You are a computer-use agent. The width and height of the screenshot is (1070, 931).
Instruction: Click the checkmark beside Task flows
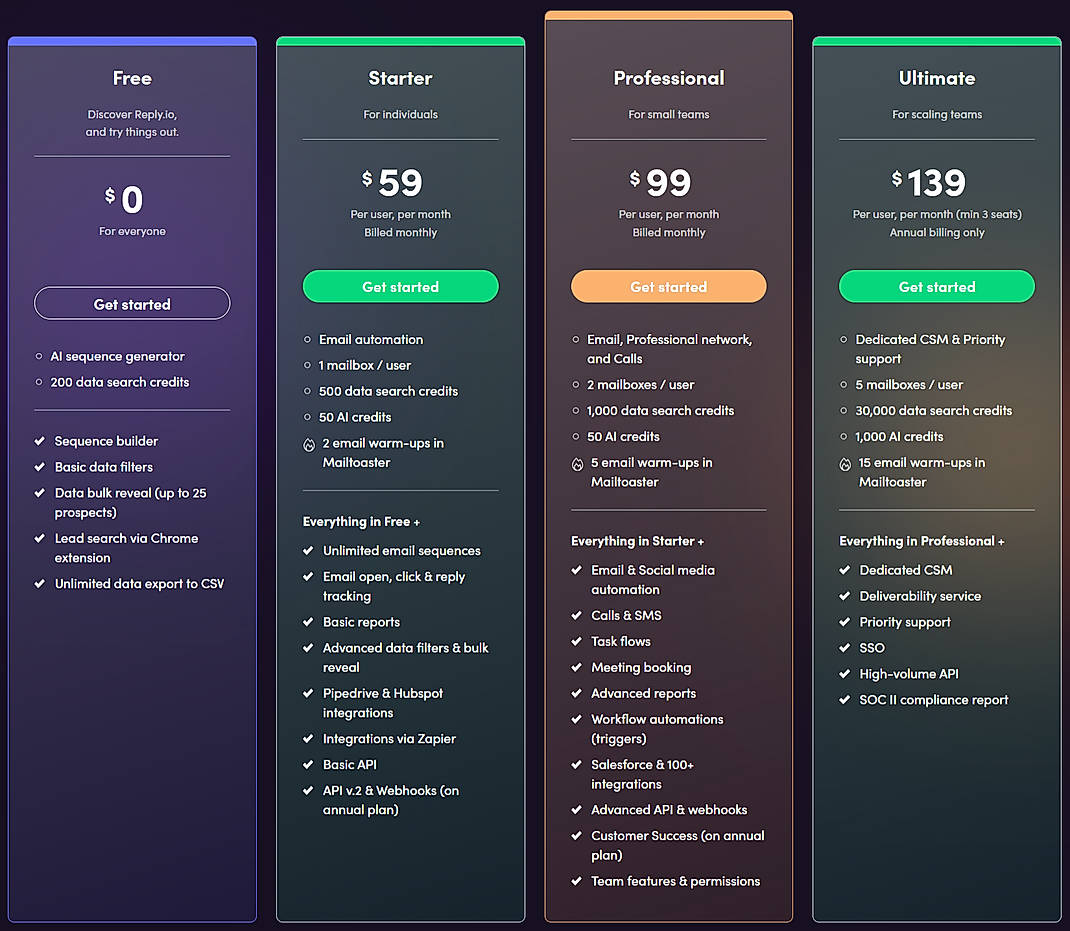576,642
